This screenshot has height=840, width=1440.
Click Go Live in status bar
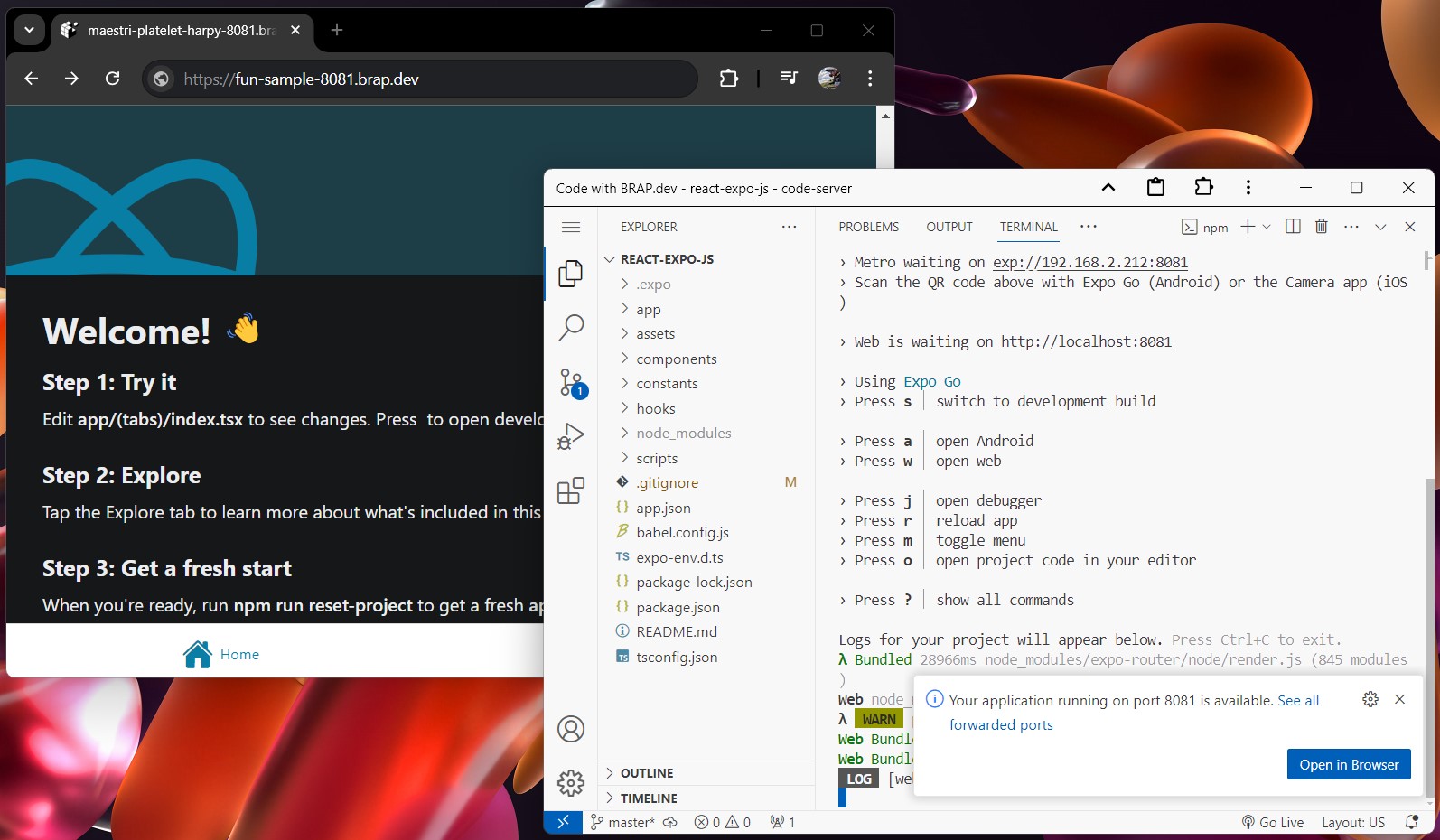(x=1273, y=822)
